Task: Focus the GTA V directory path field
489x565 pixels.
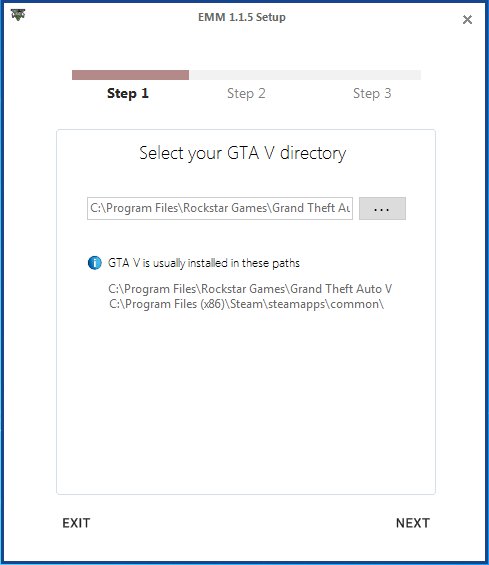Action: [220, 208]
